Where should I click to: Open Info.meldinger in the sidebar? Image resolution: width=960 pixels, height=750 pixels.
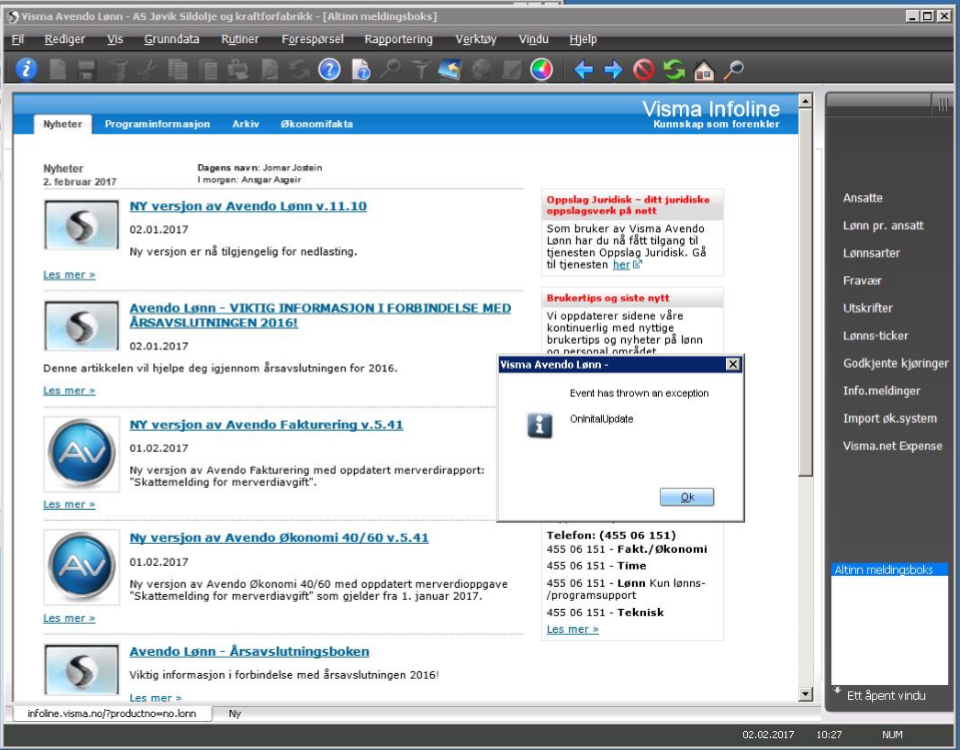click(882, 391)
